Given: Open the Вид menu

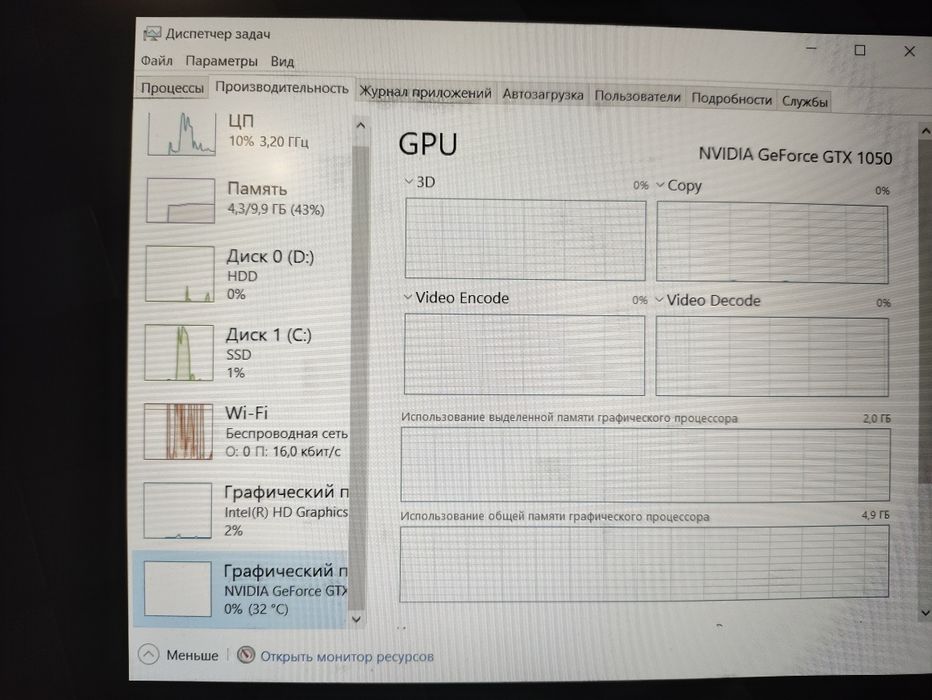Looking at the screenshot, I should tap(282, 62).
